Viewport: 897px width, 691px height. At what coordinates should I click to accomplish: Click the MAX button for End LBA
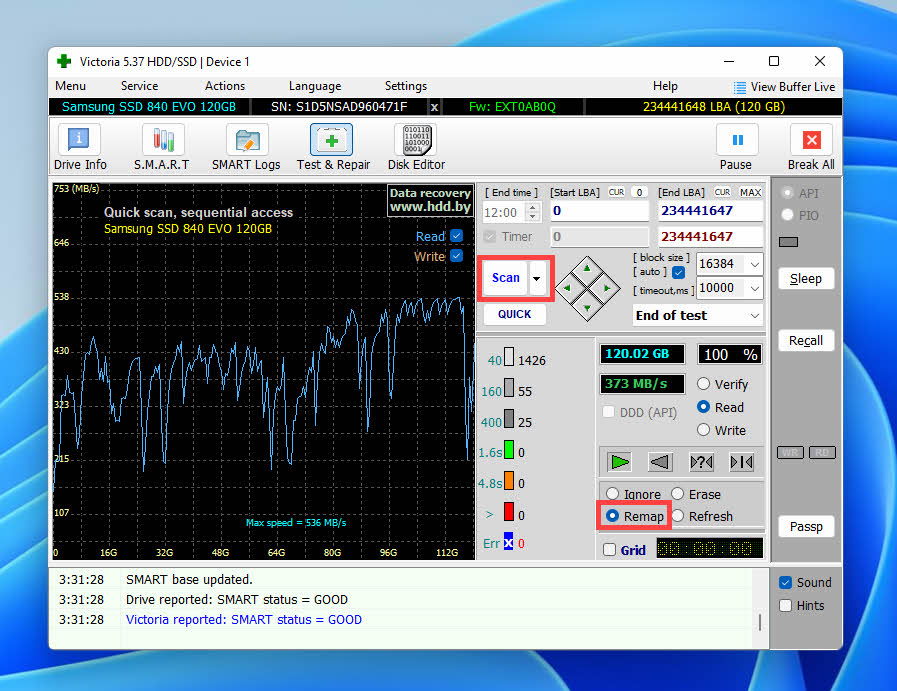(750, 192)
